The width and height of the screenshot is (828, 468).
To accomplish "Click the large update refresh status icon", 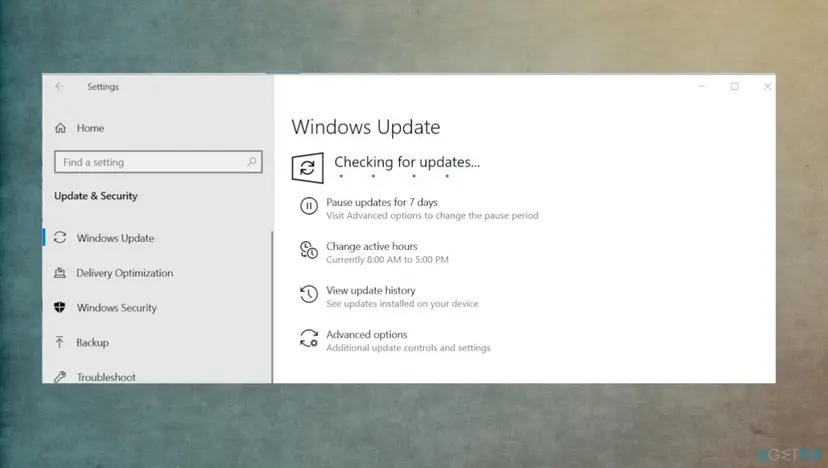I will click(x=307, y=168).
